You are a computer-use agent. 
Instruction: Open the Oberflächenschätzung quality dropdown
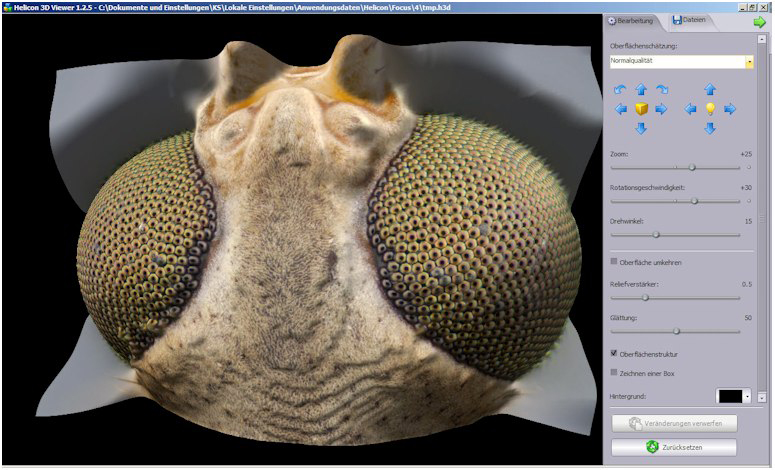point(749,62)
